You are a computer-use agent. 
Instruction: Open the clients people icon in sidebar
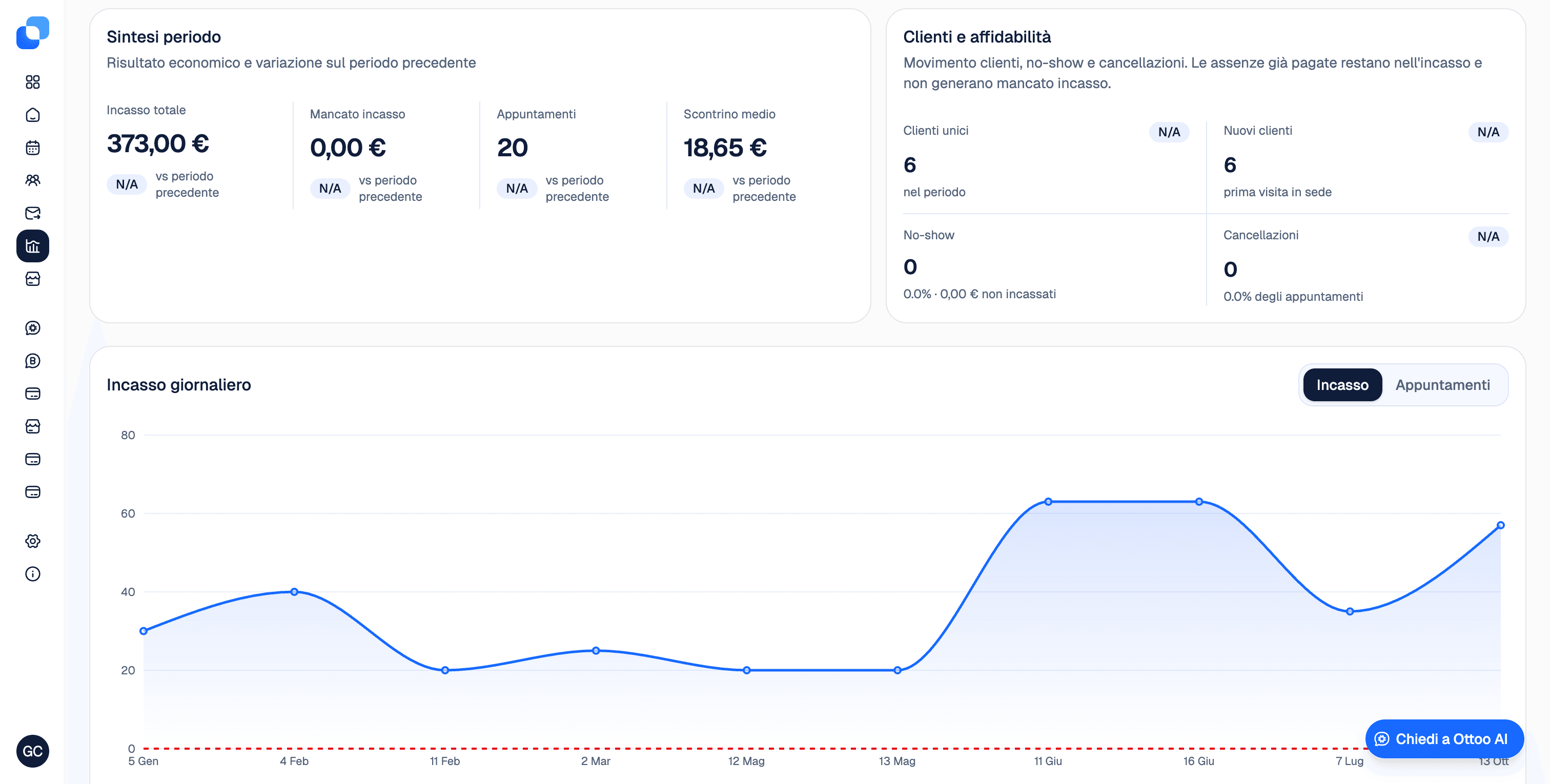32,180
